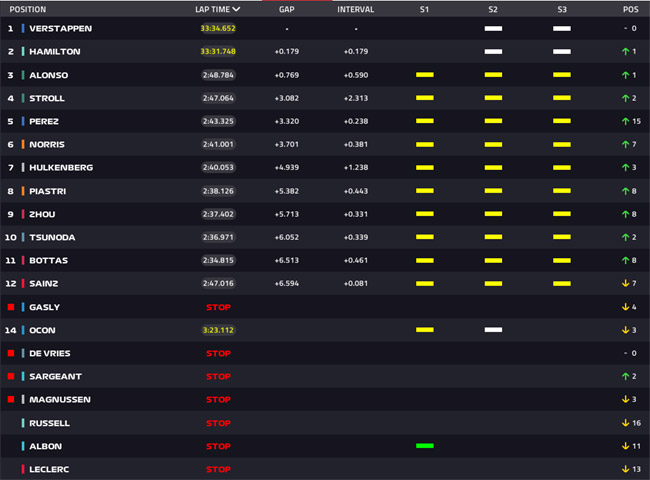
Task: Select driver name SAINZ
Action: coord(44,284)
